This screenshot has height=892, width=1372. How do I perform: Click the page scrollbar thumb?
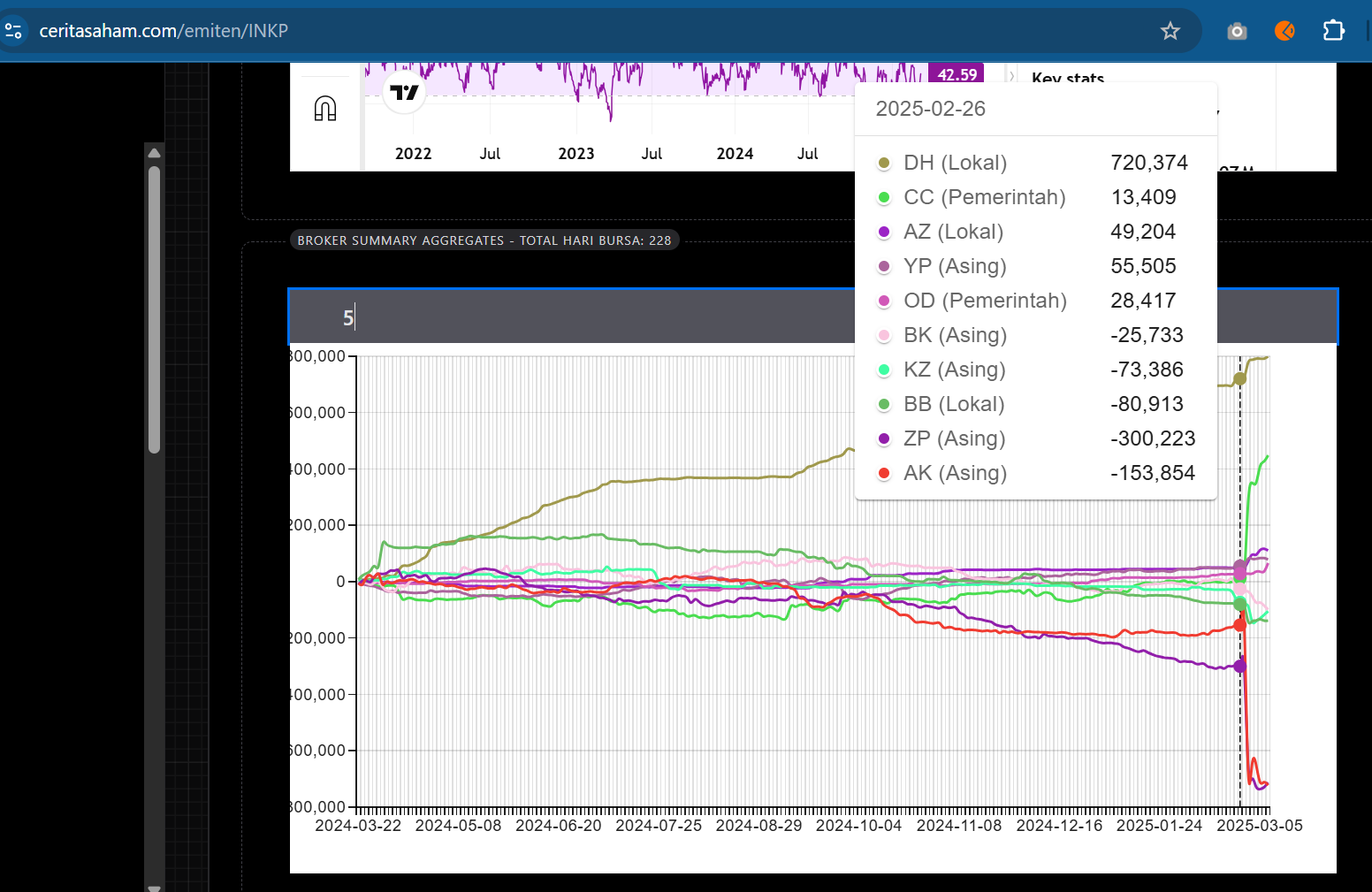click(x=155, y=309)
